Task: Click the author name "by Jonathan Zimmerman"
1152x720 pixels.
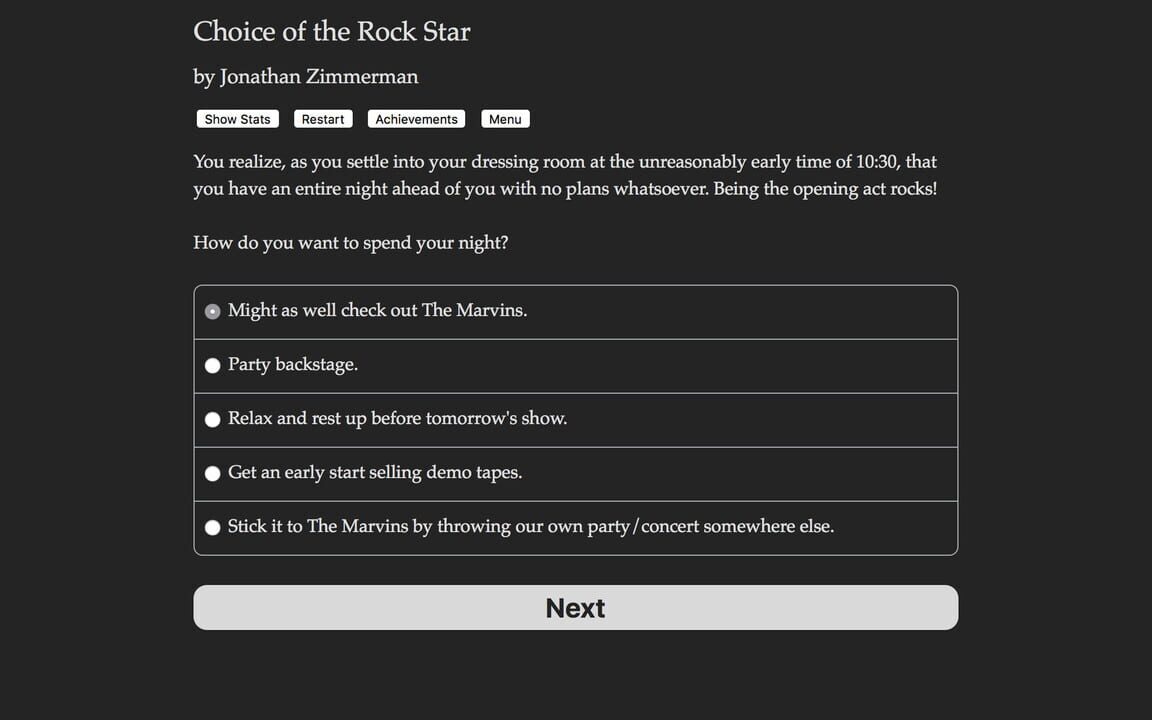Action: coord(305,76)
